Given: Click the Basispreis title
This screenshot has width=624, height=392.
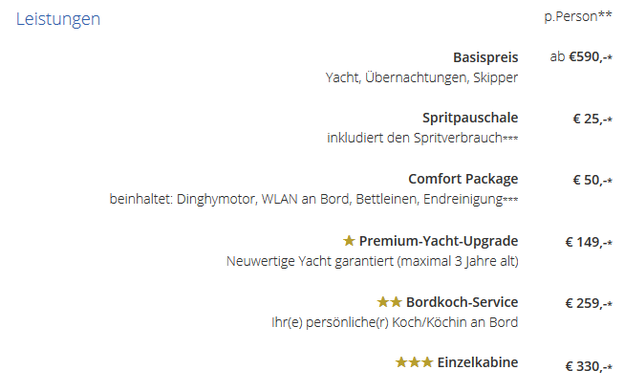Looking at the screenshot, I should (486, 57).
